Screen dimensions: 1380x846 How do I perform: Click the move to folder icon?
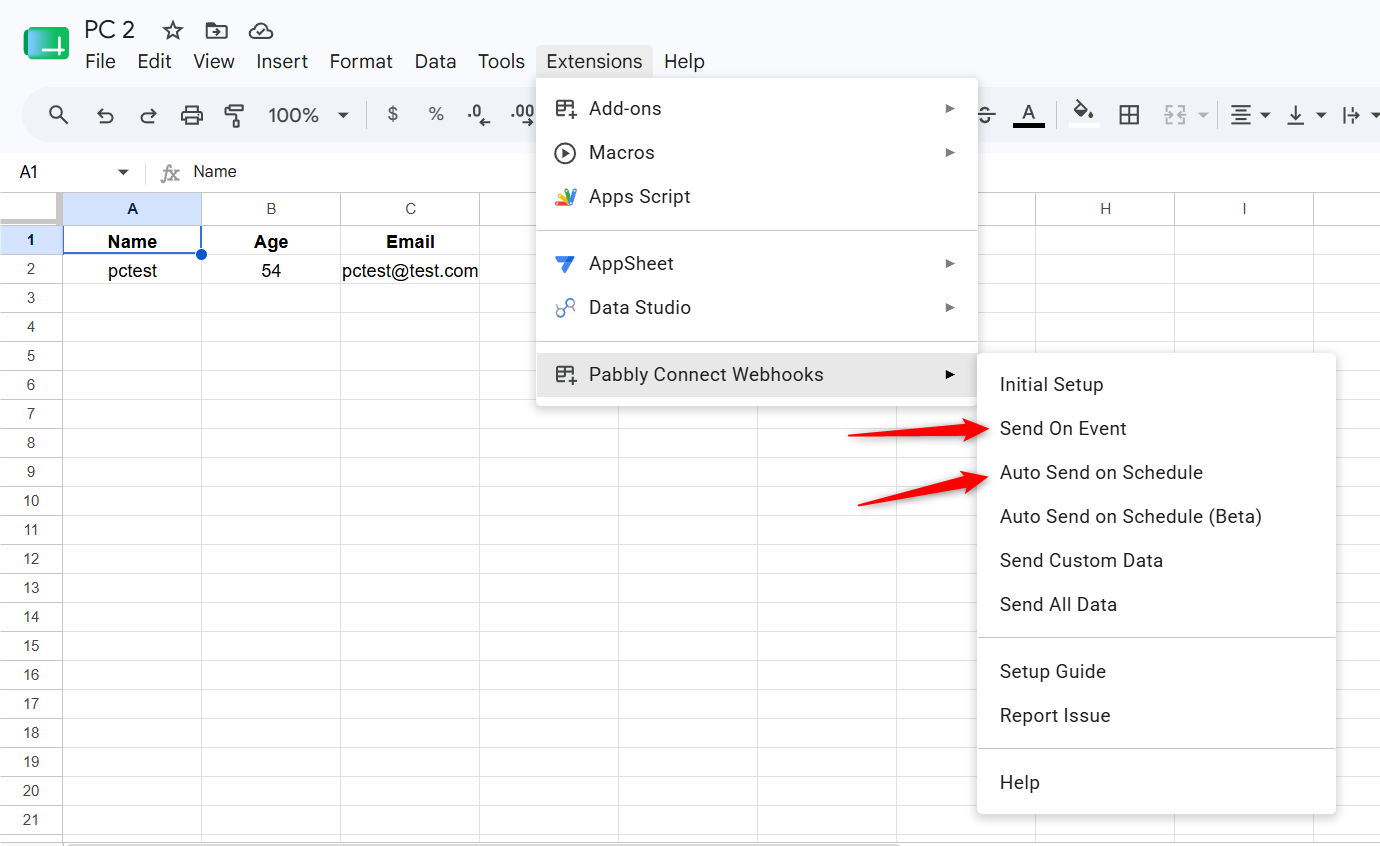216,30
